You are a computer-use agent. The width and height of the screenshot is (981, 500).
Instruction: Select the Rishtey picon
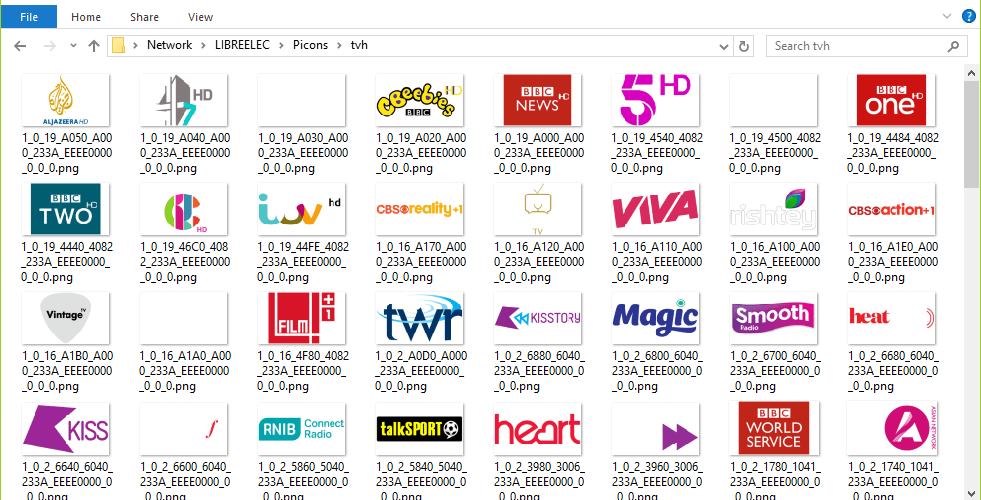pyautogui.click(x=774, y=209)
